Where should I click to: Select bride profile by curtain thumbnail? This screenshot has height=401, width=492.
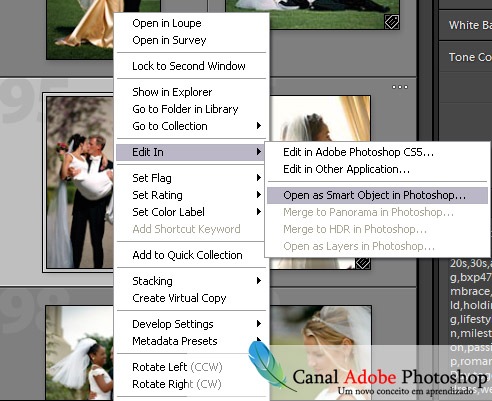320,119
